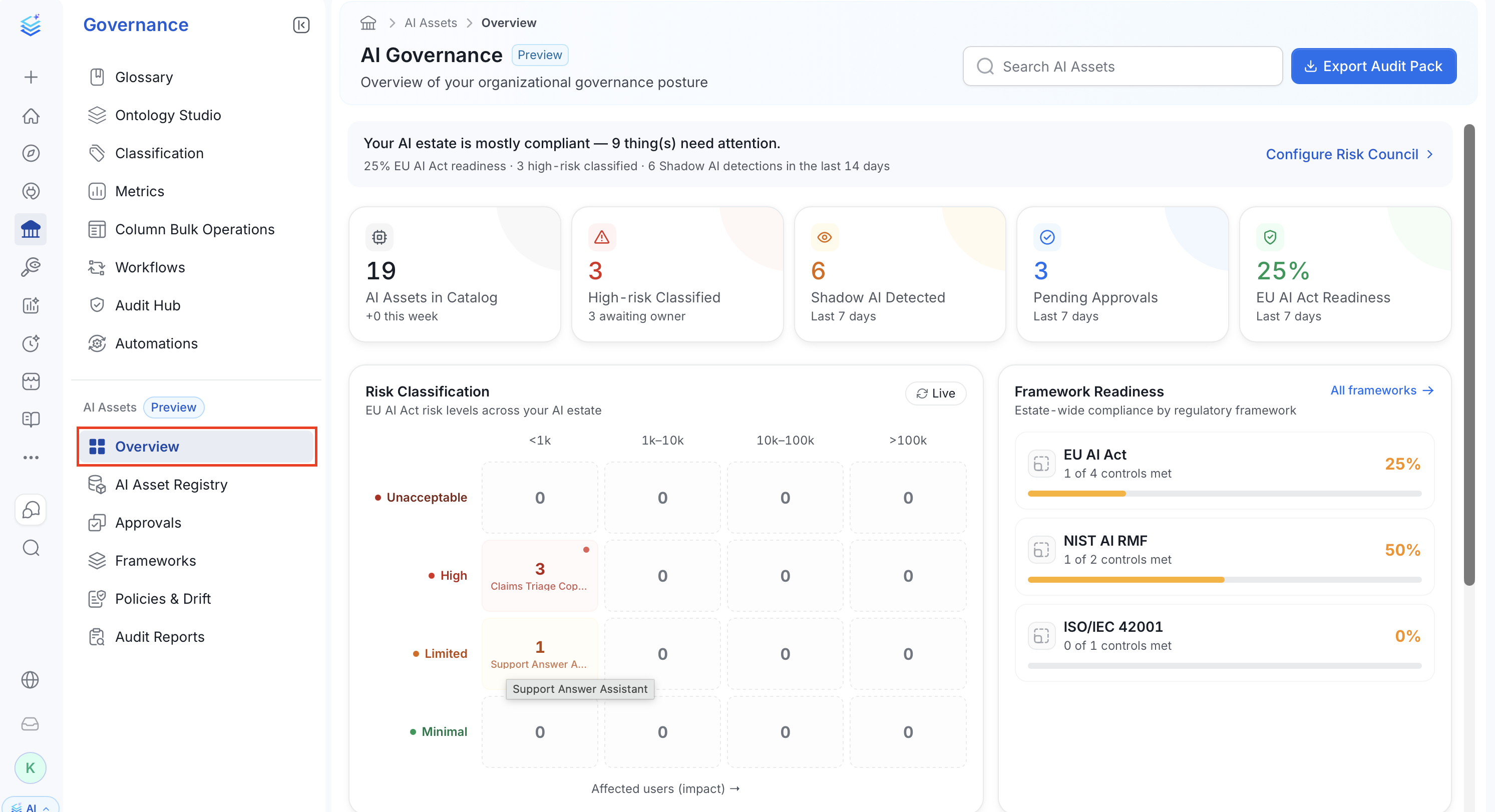Click the Search AI Assets field
The width and height of the screenshot is (1495, 812).
click(1122, 66)
